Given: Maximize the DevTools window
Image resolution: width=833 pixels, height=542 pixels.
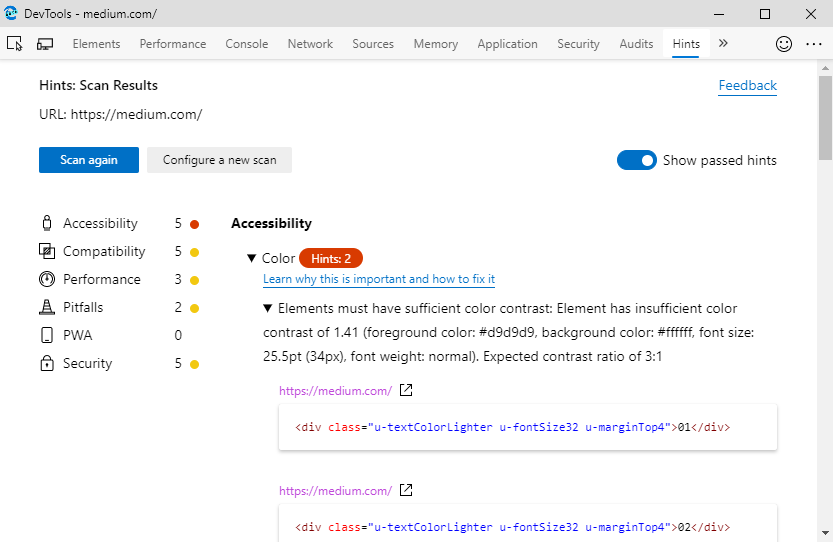Looking at the screenshot, I should pos(765,14).
